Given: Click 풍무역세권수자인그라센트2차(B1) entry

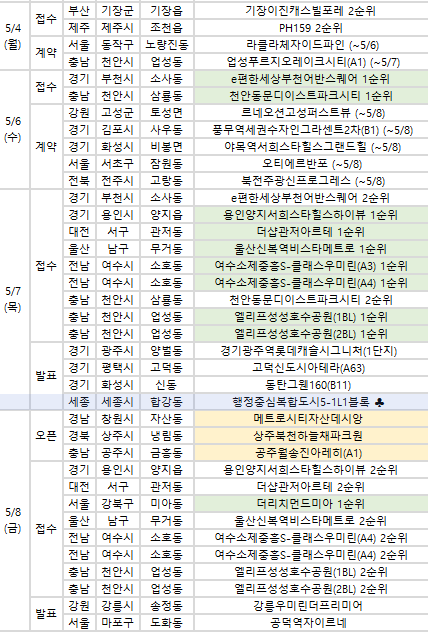Looking at the screenshot, I should tap(311, 130).
